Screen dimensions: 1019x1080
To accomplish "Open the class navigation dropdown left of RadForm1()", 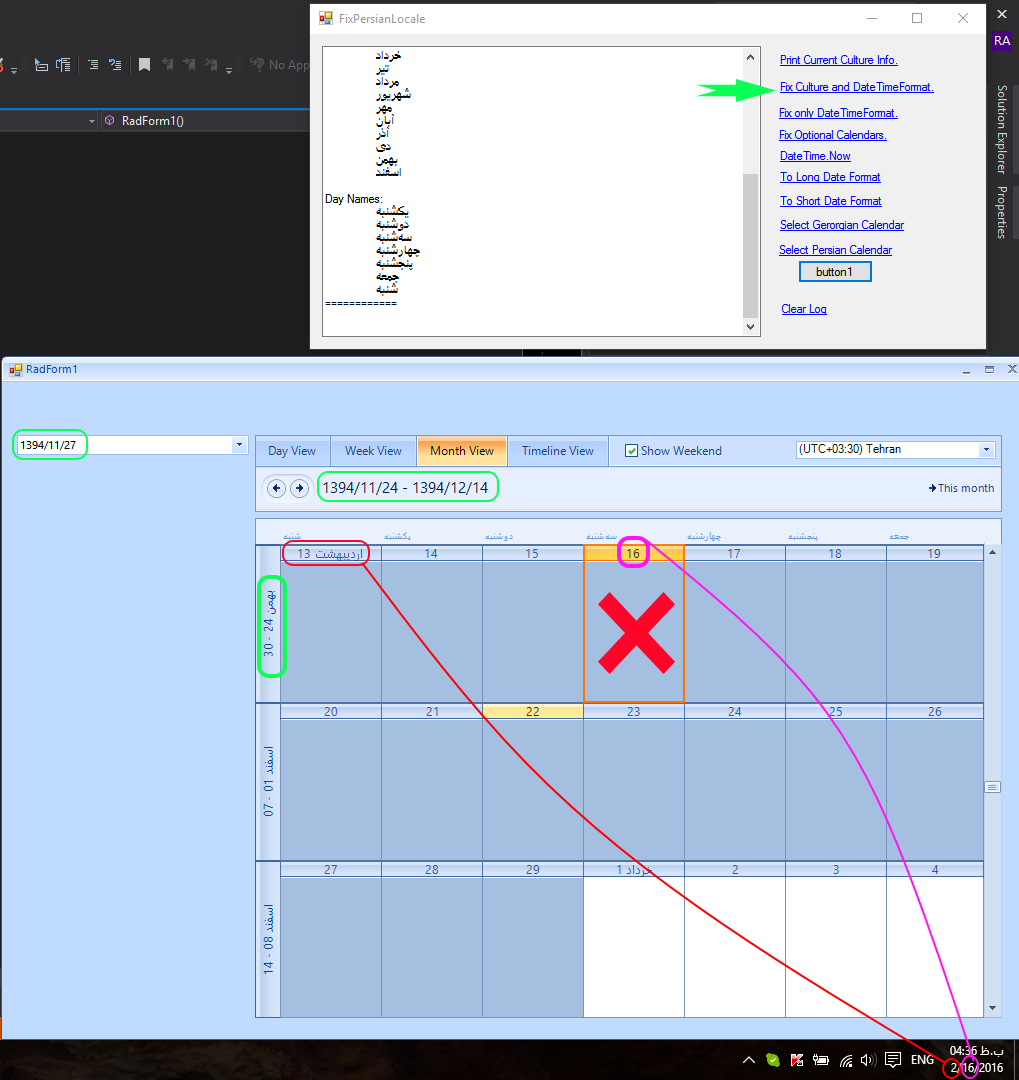I will pos(92,121).
